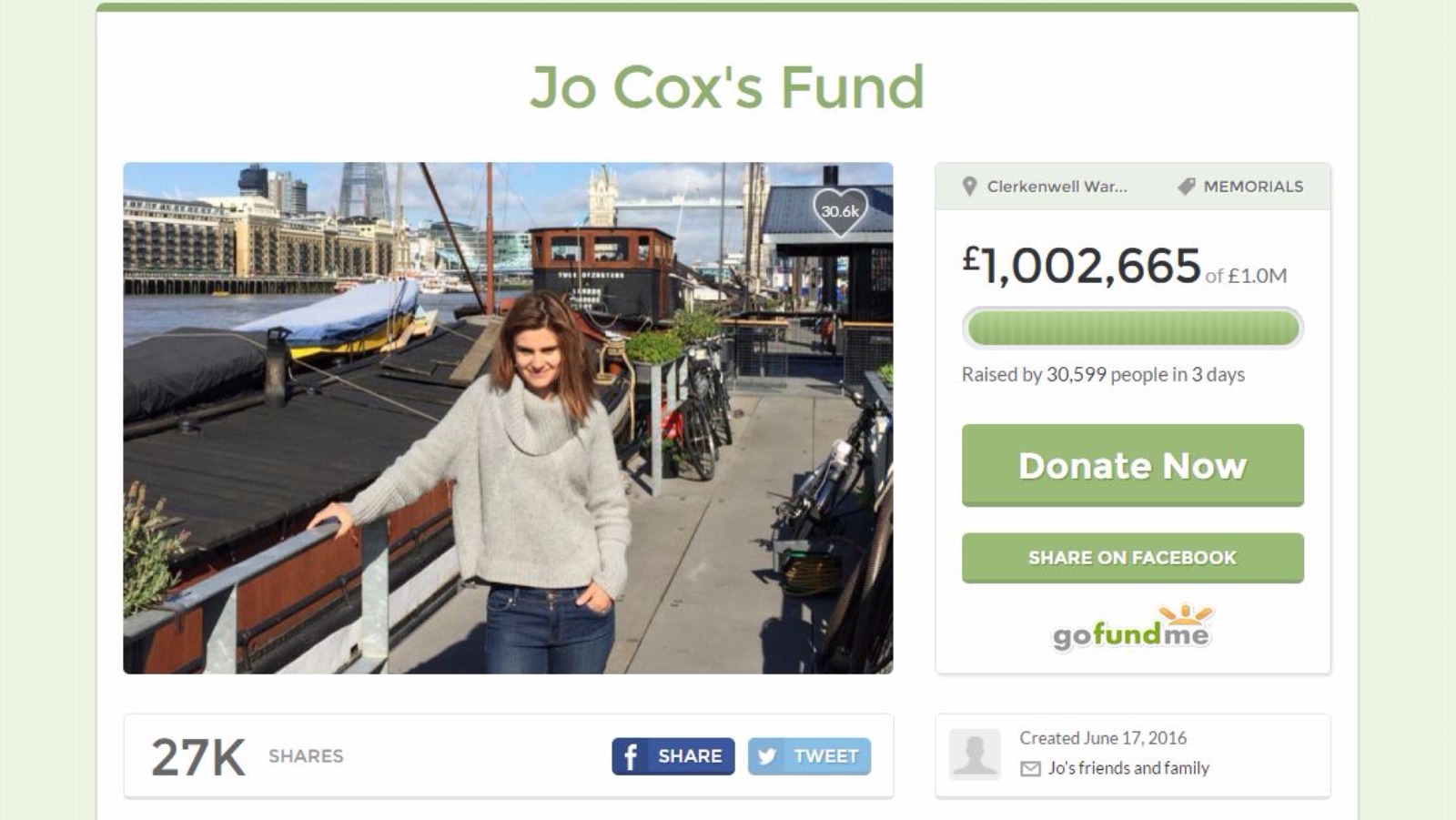This screenshot has height=820, width=1456.
Task: Open the Clerkenwell War... location link
Action: pos(1057,187)
